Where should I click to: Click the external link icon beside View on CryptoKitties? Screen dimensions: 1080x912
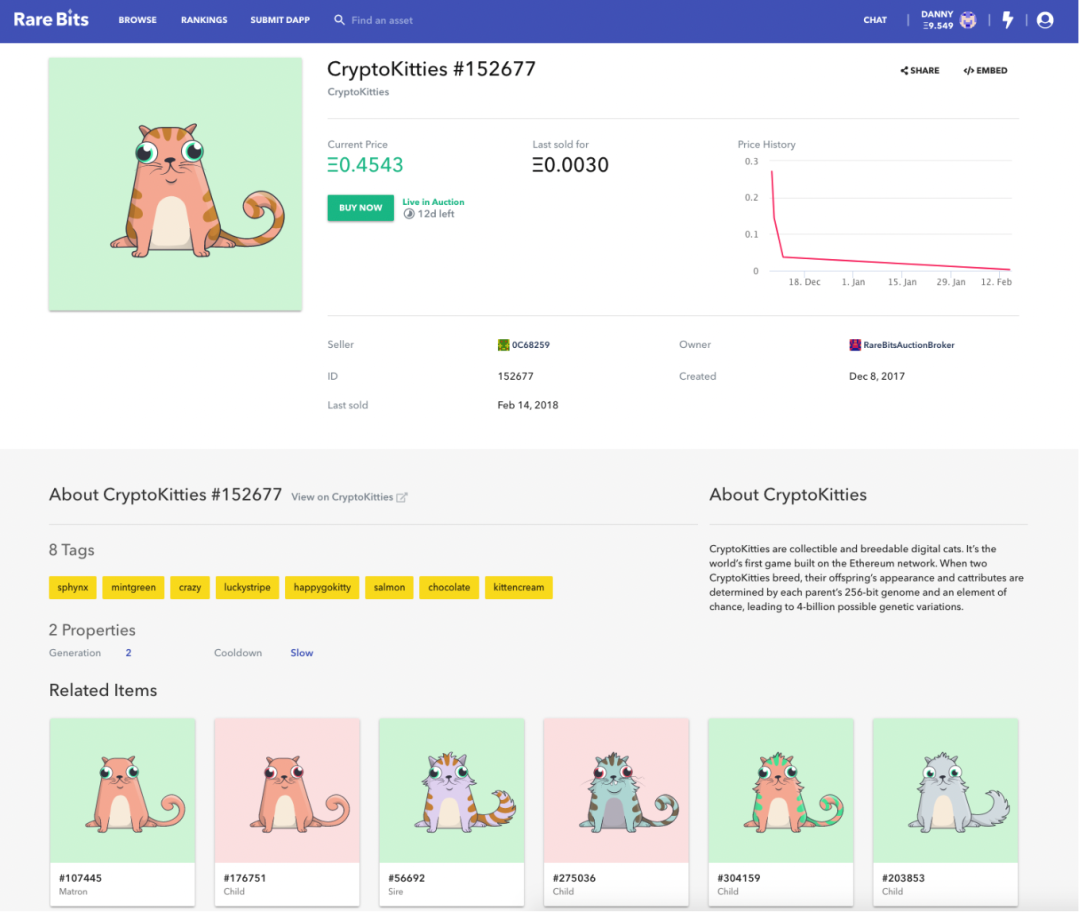(402, 497)
